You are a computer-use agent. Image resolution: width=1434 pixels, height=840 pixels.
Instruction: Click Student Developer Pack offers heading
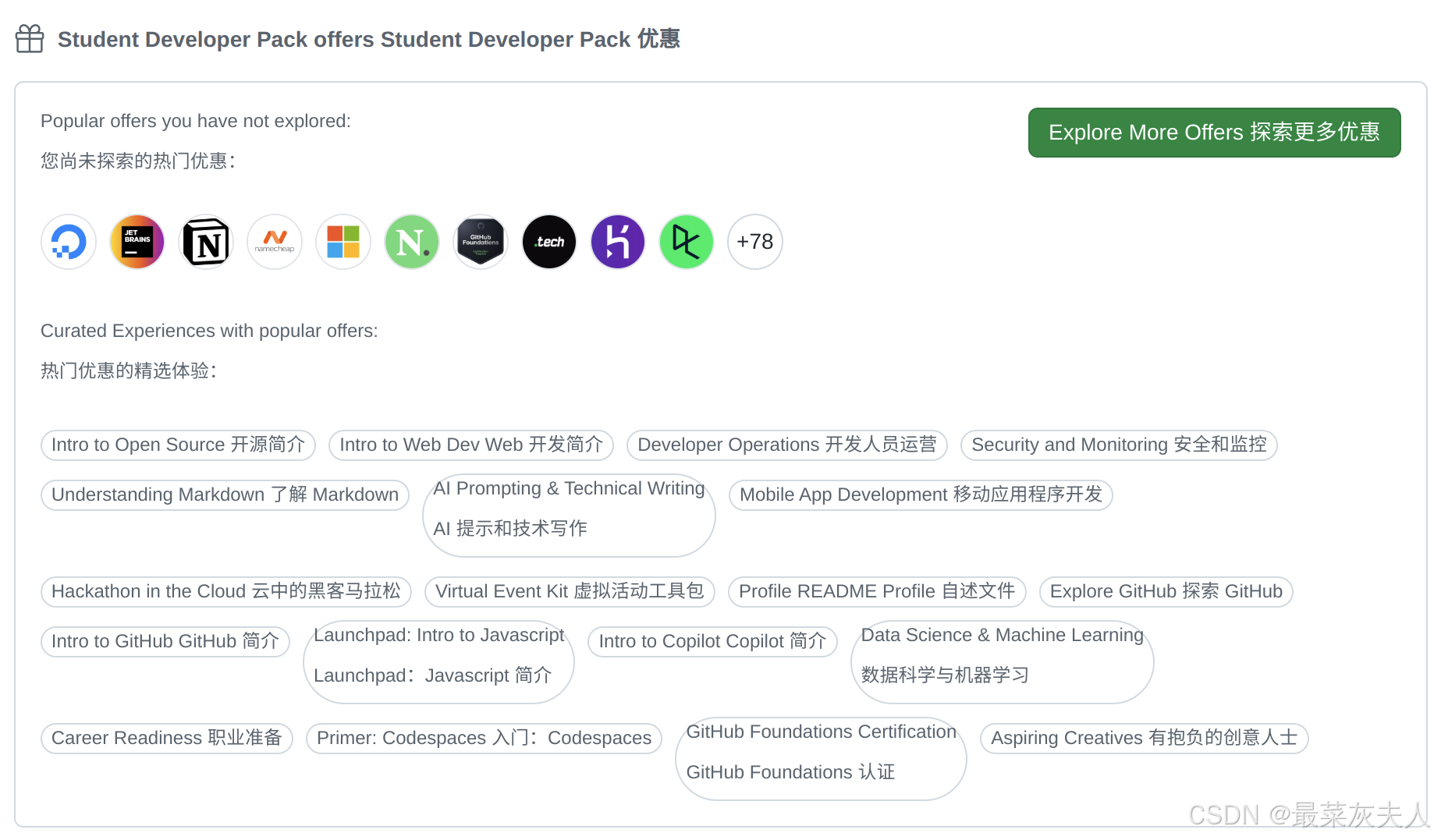pyautogui.click(x=368, y=39)
